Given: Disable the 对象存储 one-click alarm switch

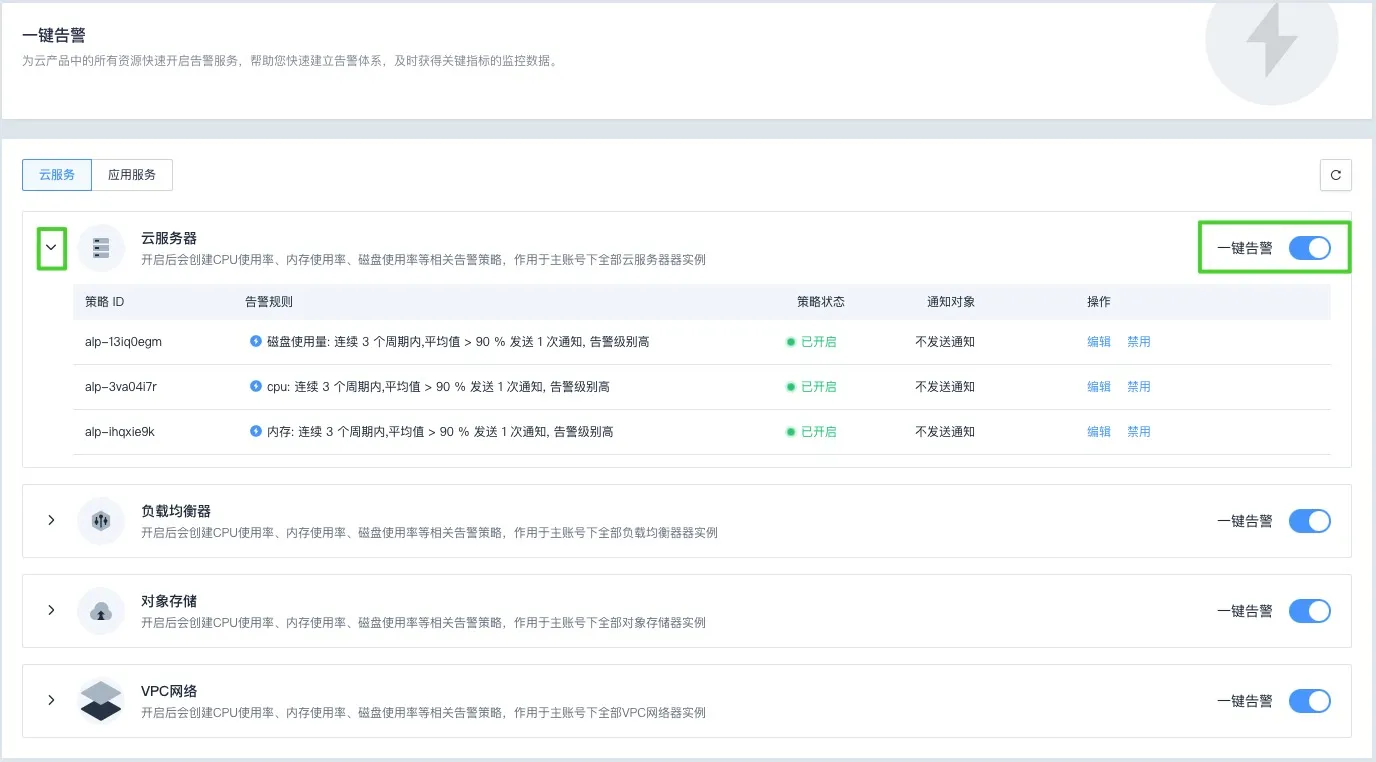Looking at the screenshot, I should point(1309,611).
